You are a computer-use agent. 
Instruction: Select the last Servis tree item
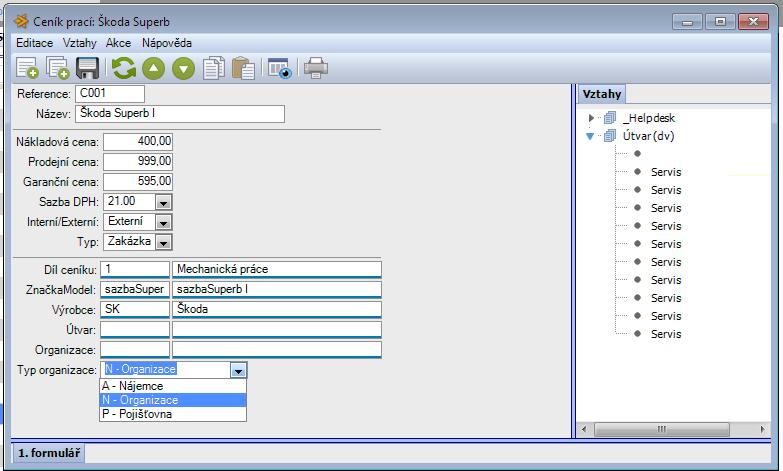666,334
